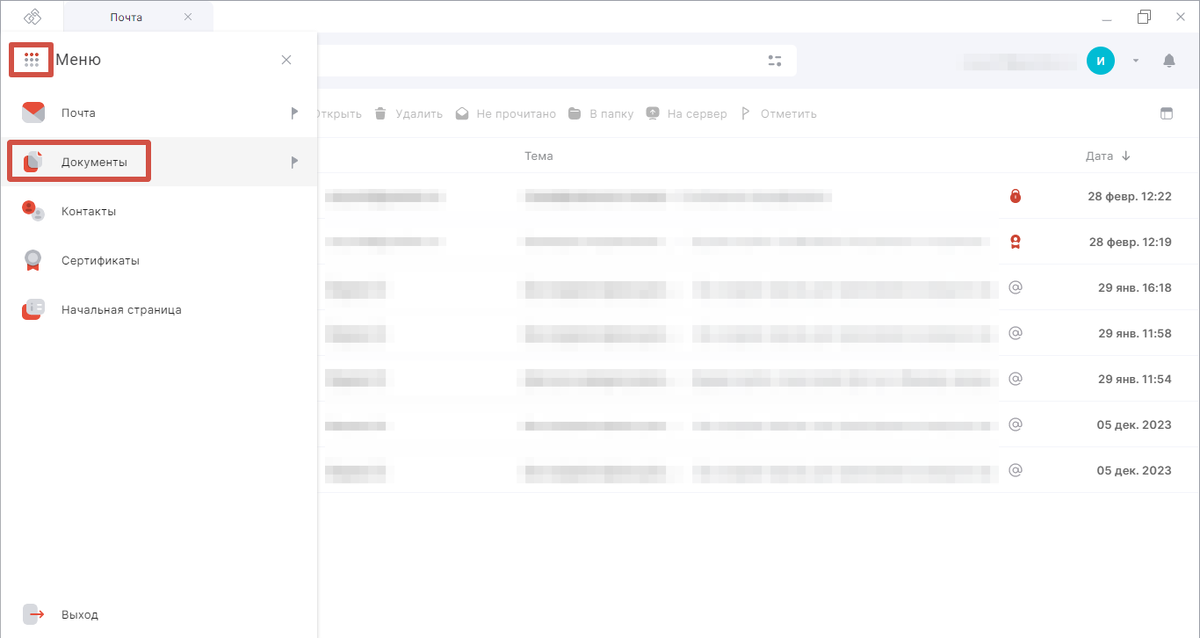
Task: Open Почта in the menu
Action: click(x=158, y=113)
